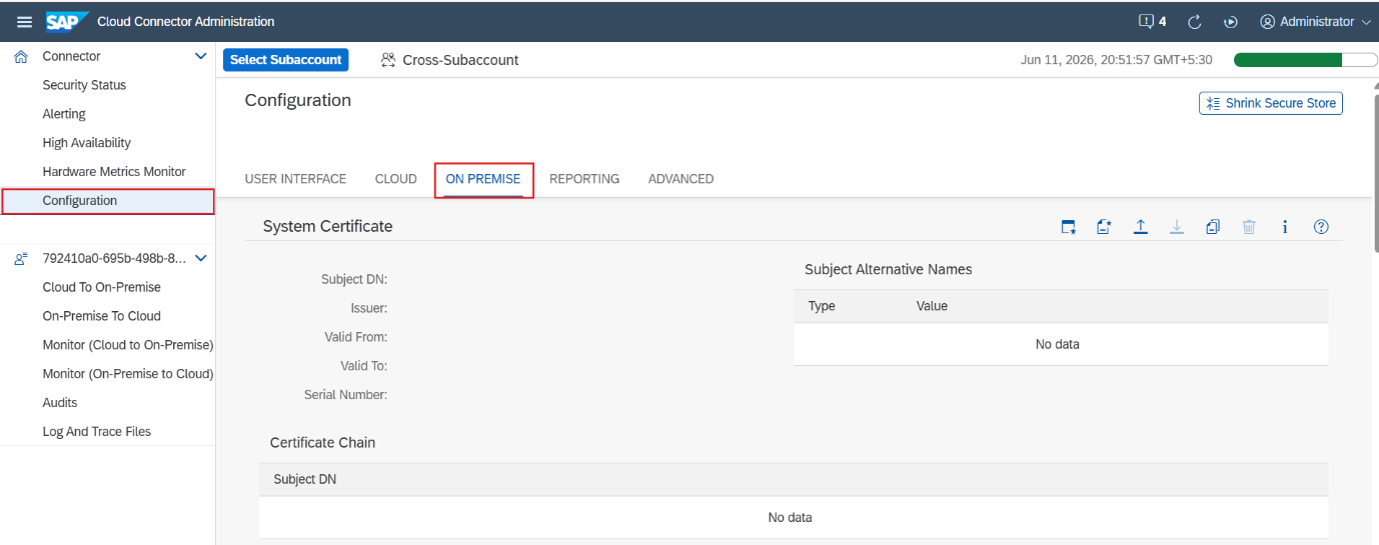Click the Value column header
This screenshot has height=545, width=1379.
point(932,306)
